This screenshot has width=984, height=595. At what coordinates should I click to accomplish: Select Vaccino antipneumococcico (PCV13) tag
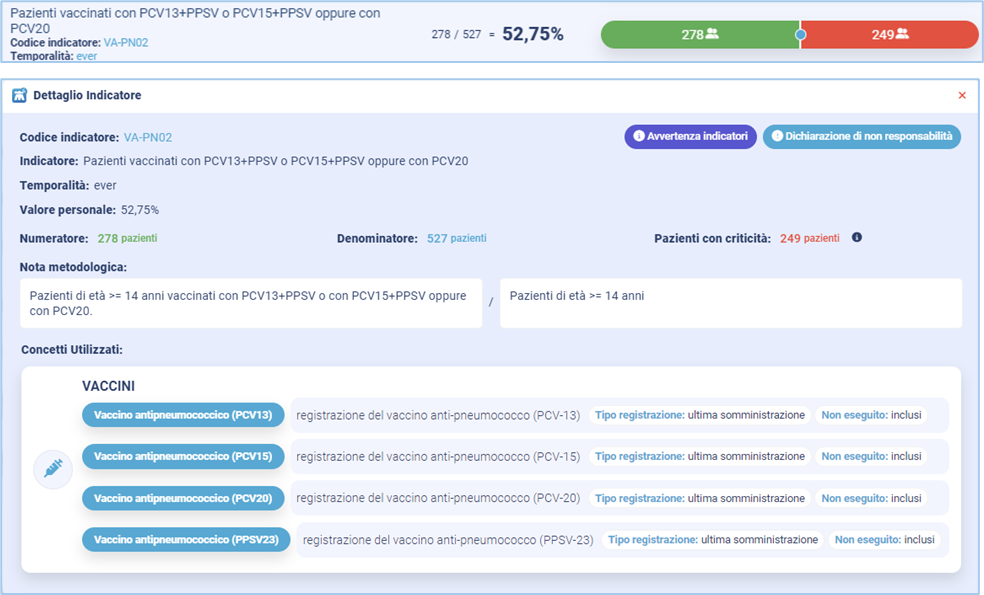[183, 415]
